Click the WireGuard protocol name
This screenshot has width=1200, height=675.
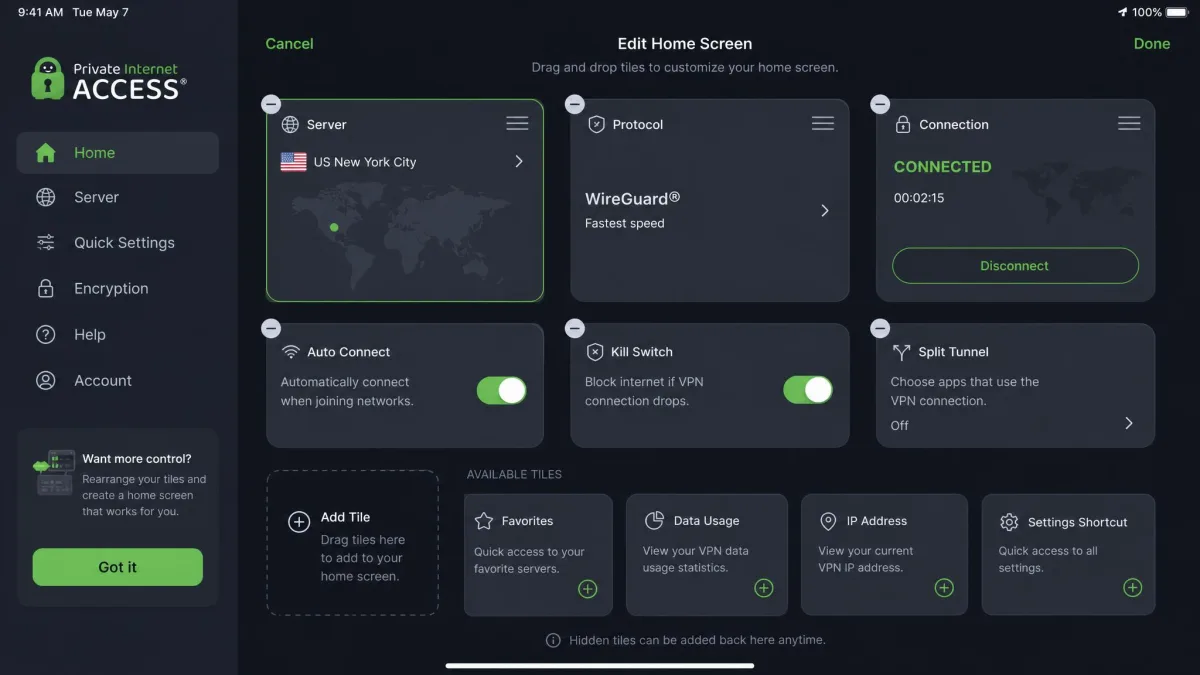(633, 199)
